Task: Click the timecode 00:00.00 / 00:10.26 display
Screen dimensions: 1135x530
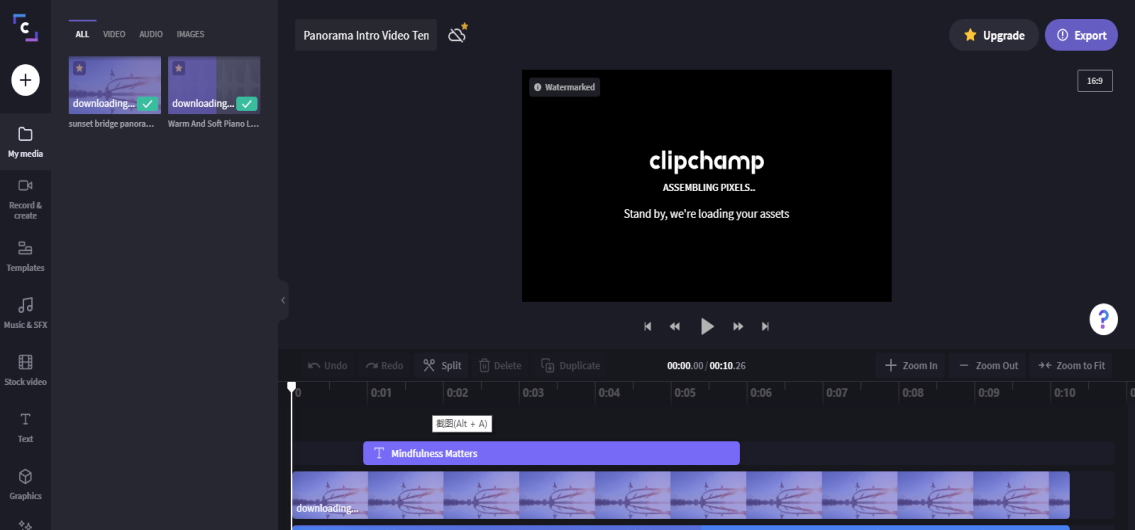Action: point(706,366)
